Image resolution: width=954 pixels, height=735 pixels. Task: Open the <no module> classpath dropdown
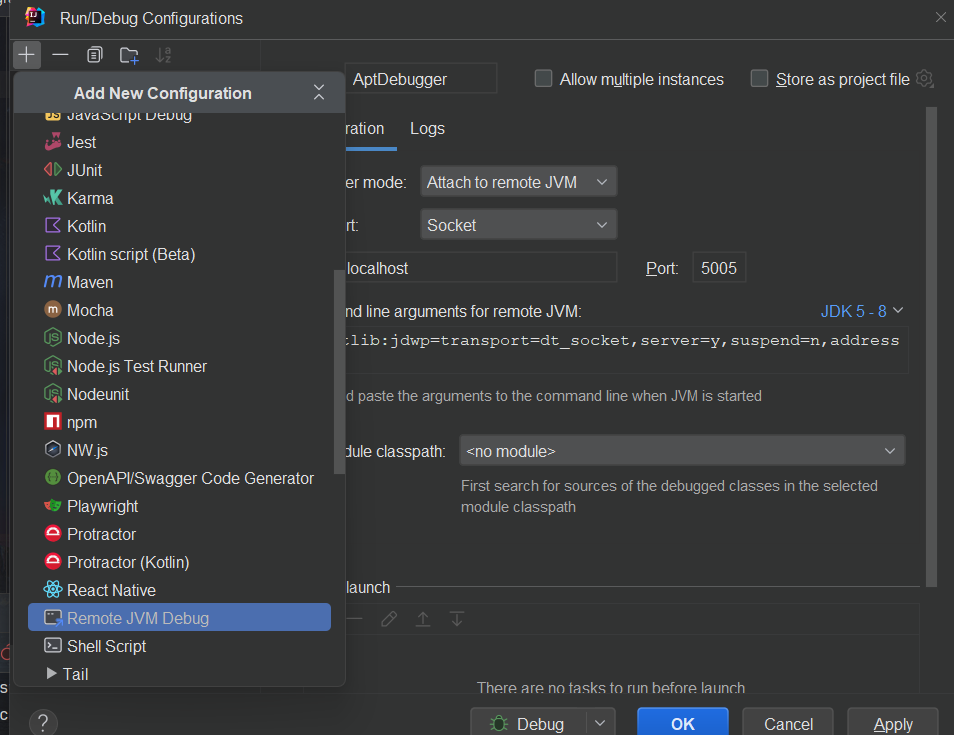pyautogui.click(x=682, y=451)
